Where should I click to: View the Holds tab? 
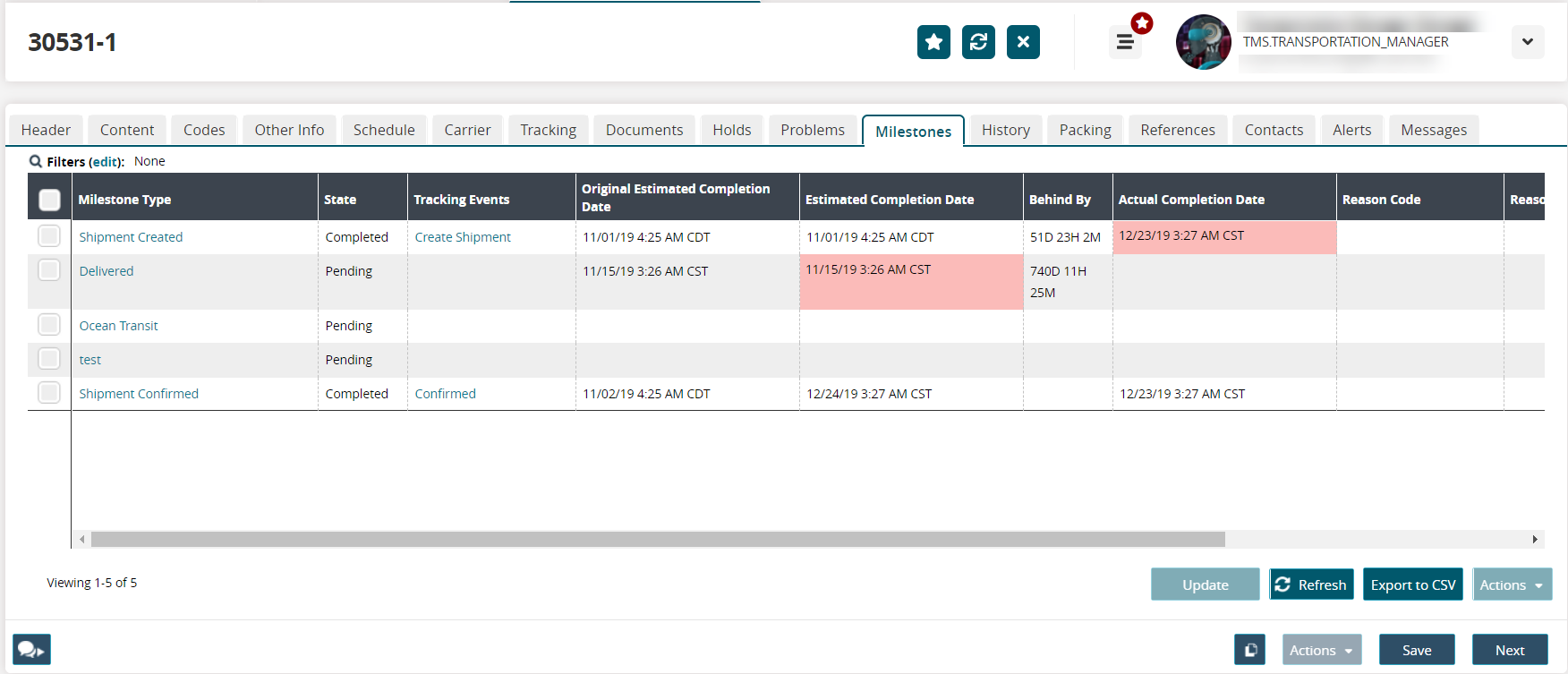(732, 130)
